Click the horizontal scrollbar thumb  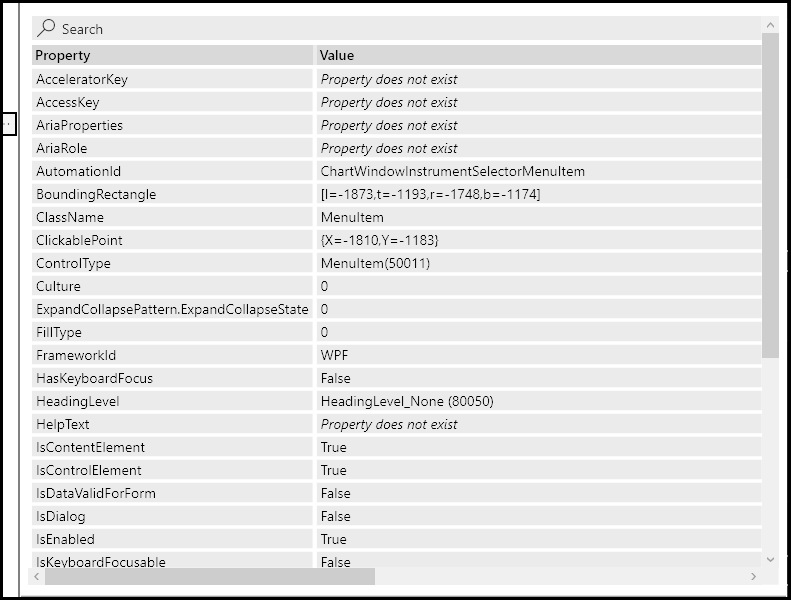point(209,577)
